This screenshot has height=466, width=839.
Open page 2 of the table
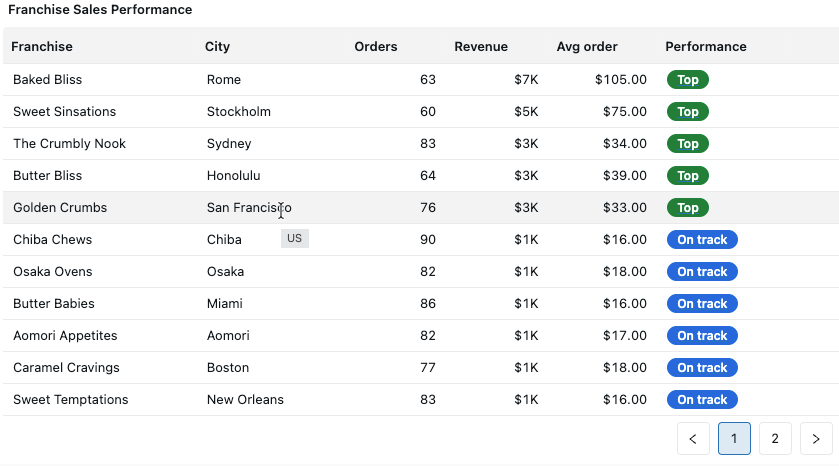pos(775,438)
